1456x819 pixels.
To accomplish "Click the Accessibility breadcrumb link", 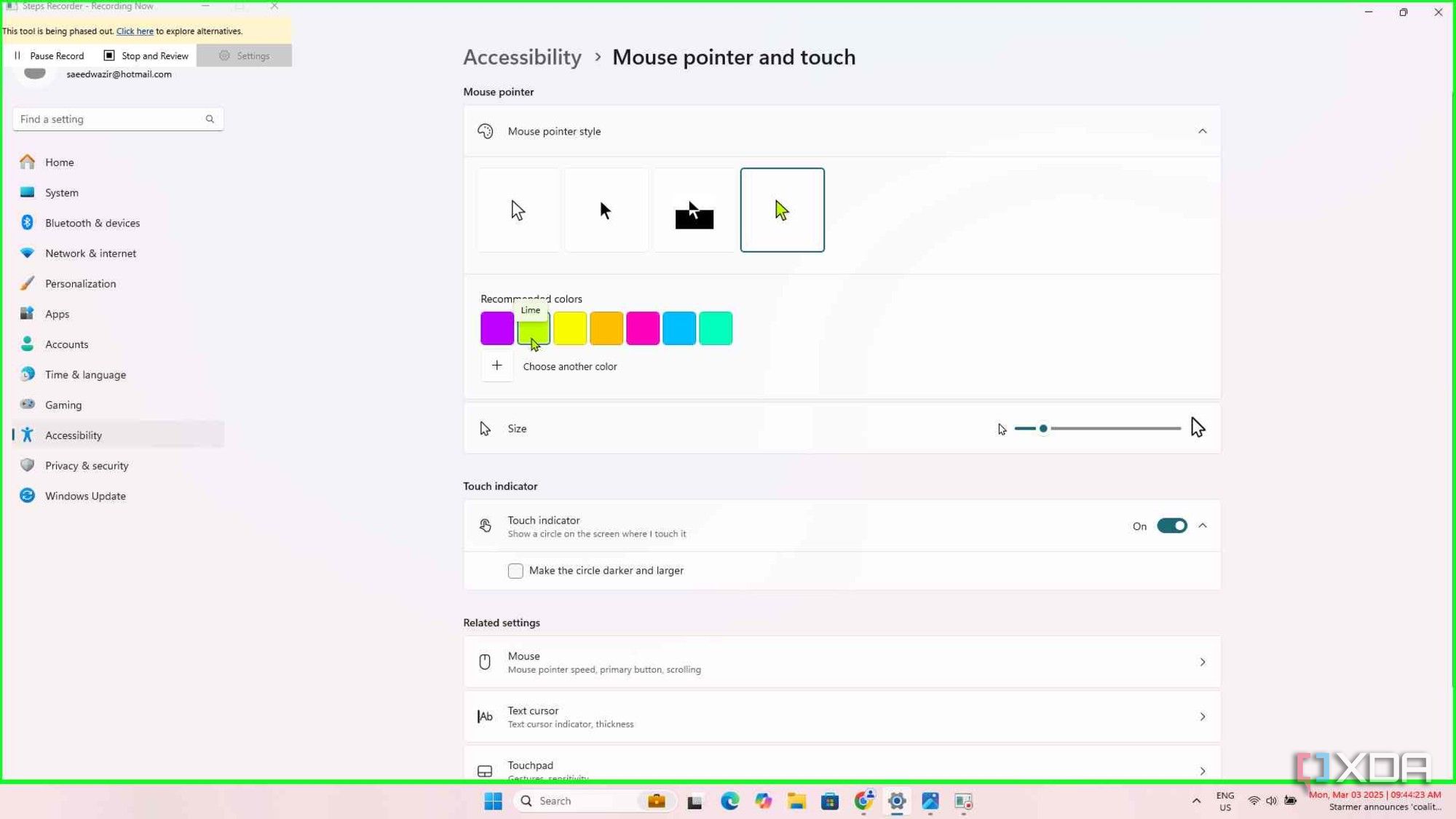I will click(522, 57).
